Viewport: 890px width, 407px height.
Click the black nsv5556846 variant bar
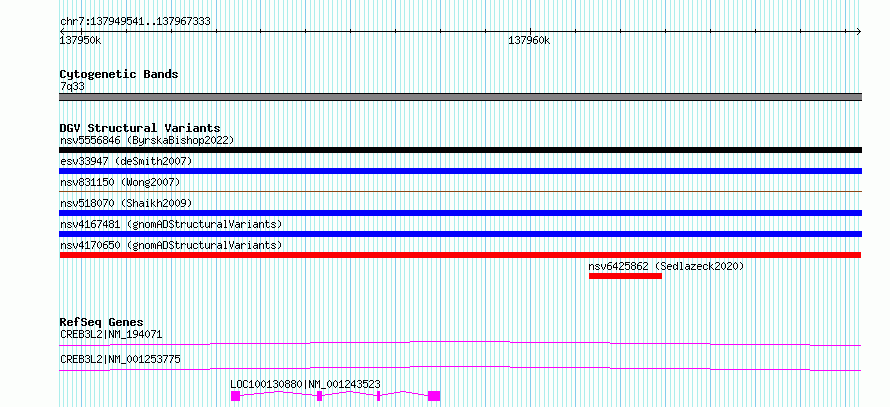pyautogui.click(x=460, y=150)
